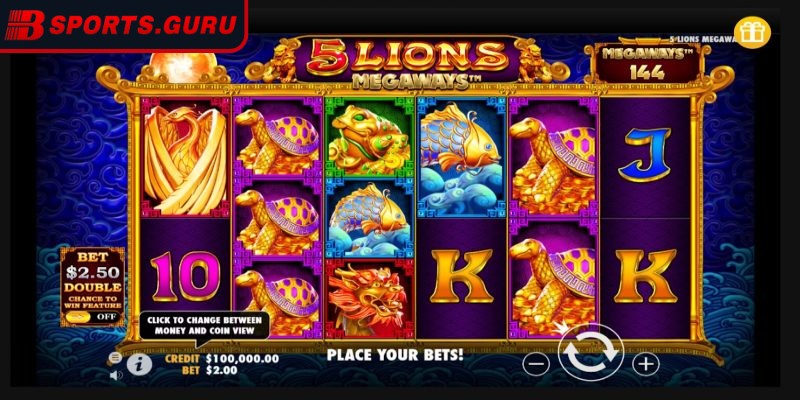
Task: Open the hamburger menu icon
Action: tap(115, 357)
